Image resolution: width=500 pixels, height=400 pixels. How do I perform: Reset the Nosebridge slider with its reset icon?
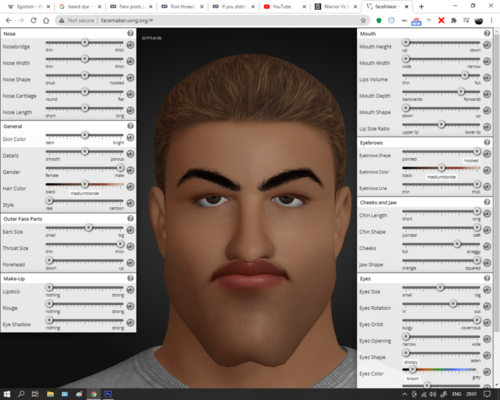pos(130,45)
